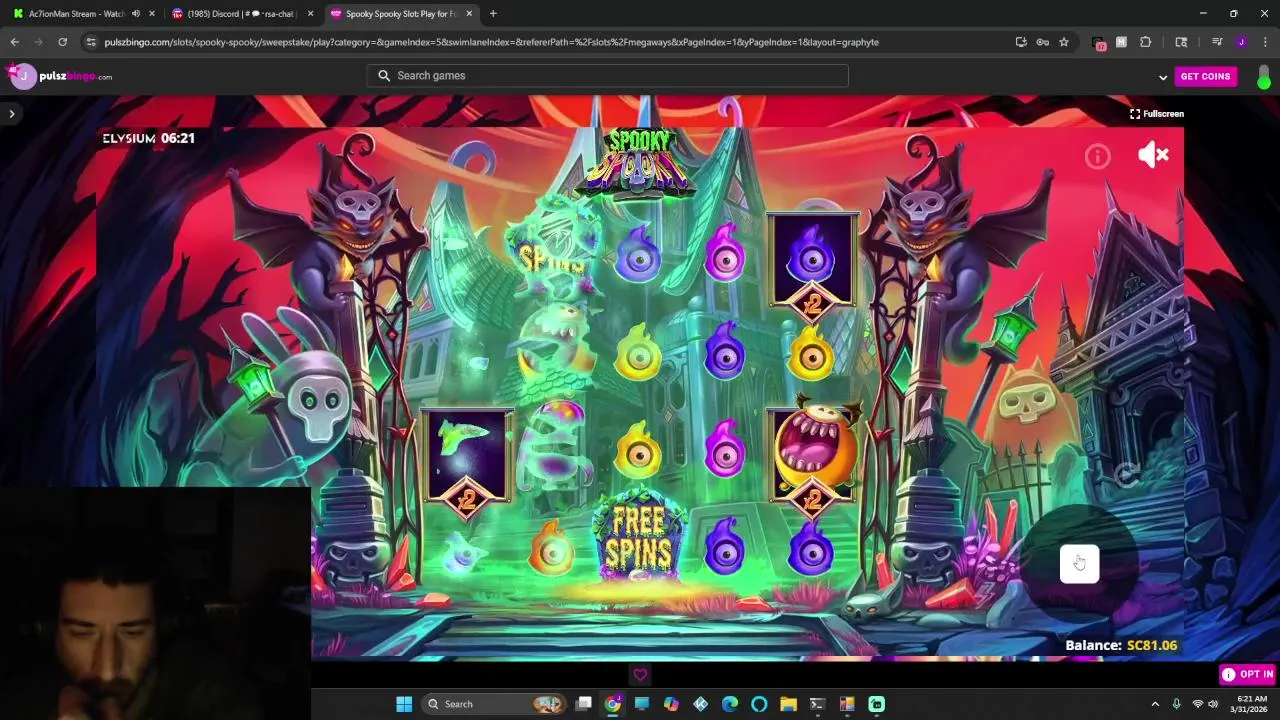This screenshot has height=720, width=1280.
Task: Click the Windows taskbar Search box
Action: click(x=494, y=704)
